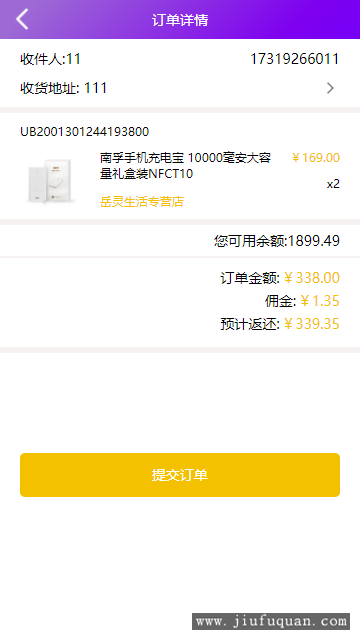The height and width of the screenshot is (638, 360).
Task: Tap the back arrow icon
Action: click(22, 19)
